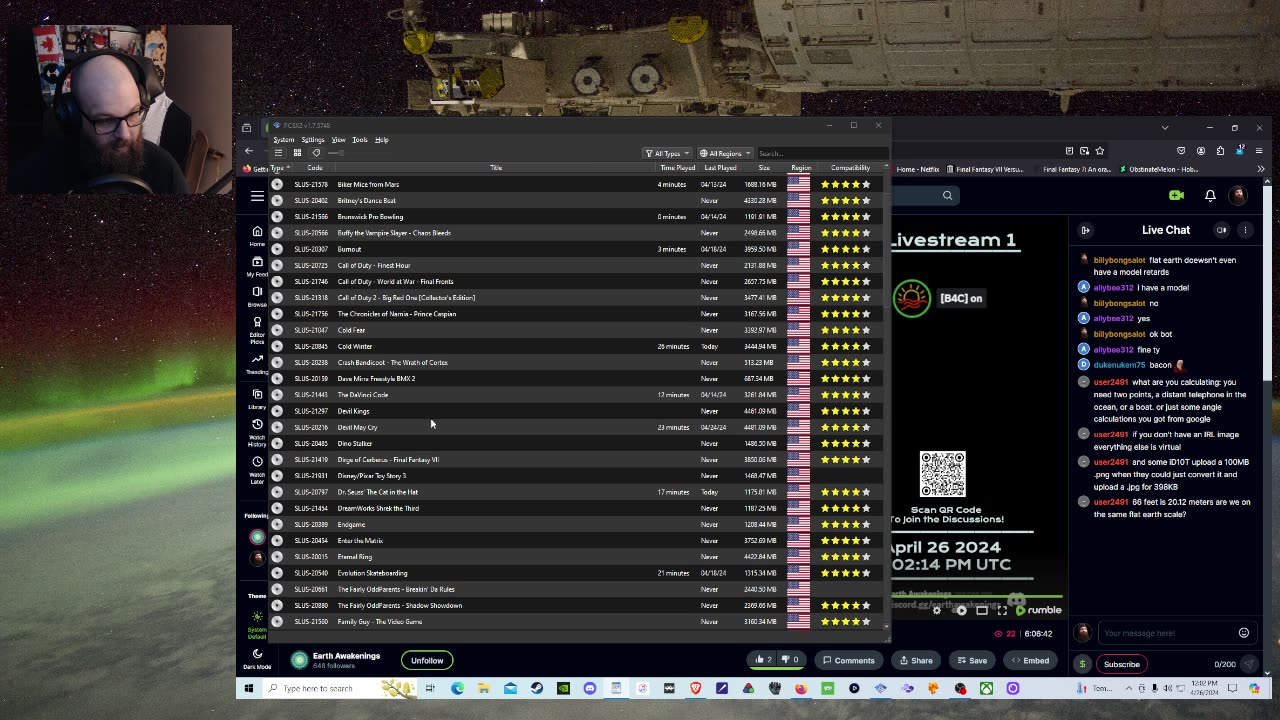Open Home - Netflix bookmark

pyautogui.click(x=917, y=169)
